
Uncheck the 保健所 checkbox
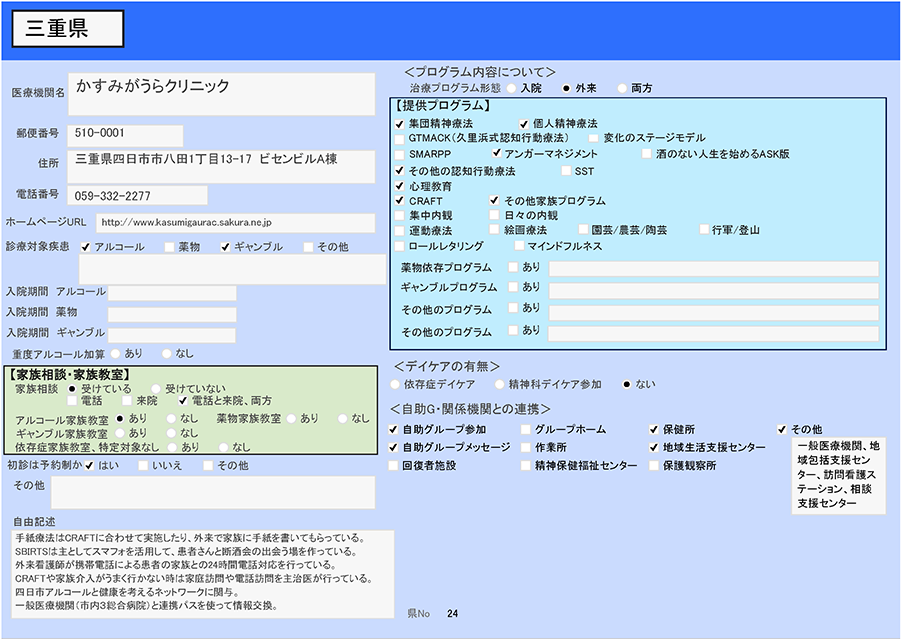[x=654, y=429]
